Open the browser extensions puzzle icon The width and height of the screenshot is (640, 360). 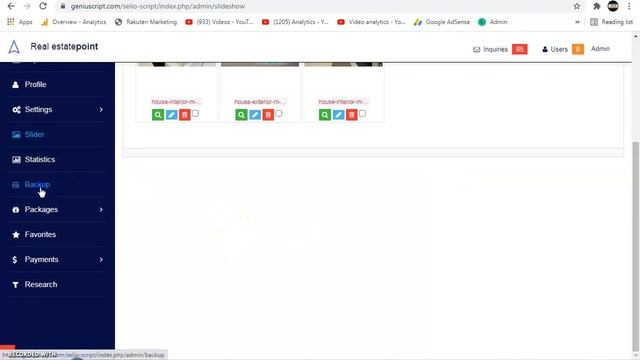click(x=596, y=6)
